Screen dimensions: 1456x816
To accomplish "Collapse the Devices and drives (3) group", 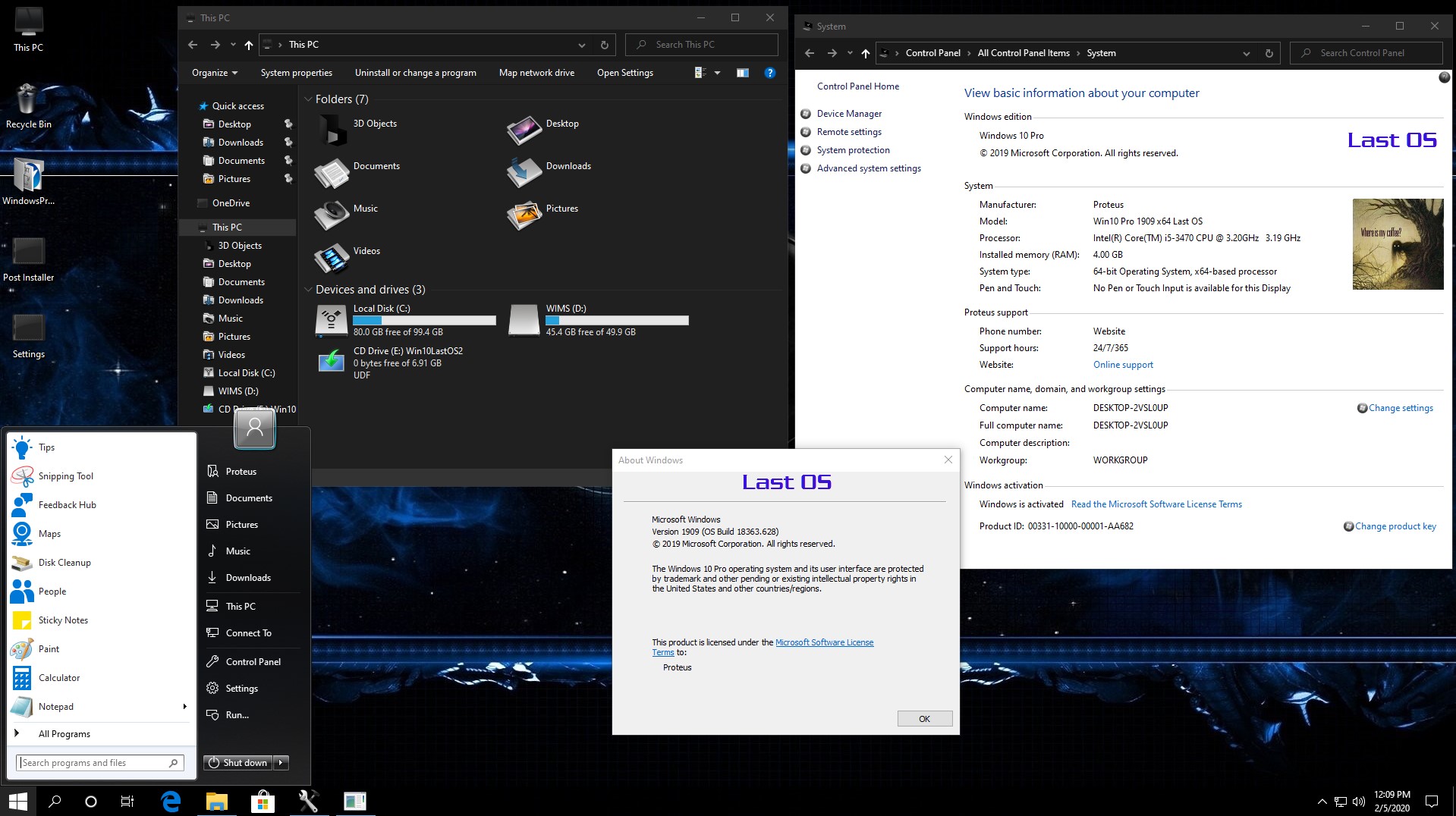I will tap(308, 290).
